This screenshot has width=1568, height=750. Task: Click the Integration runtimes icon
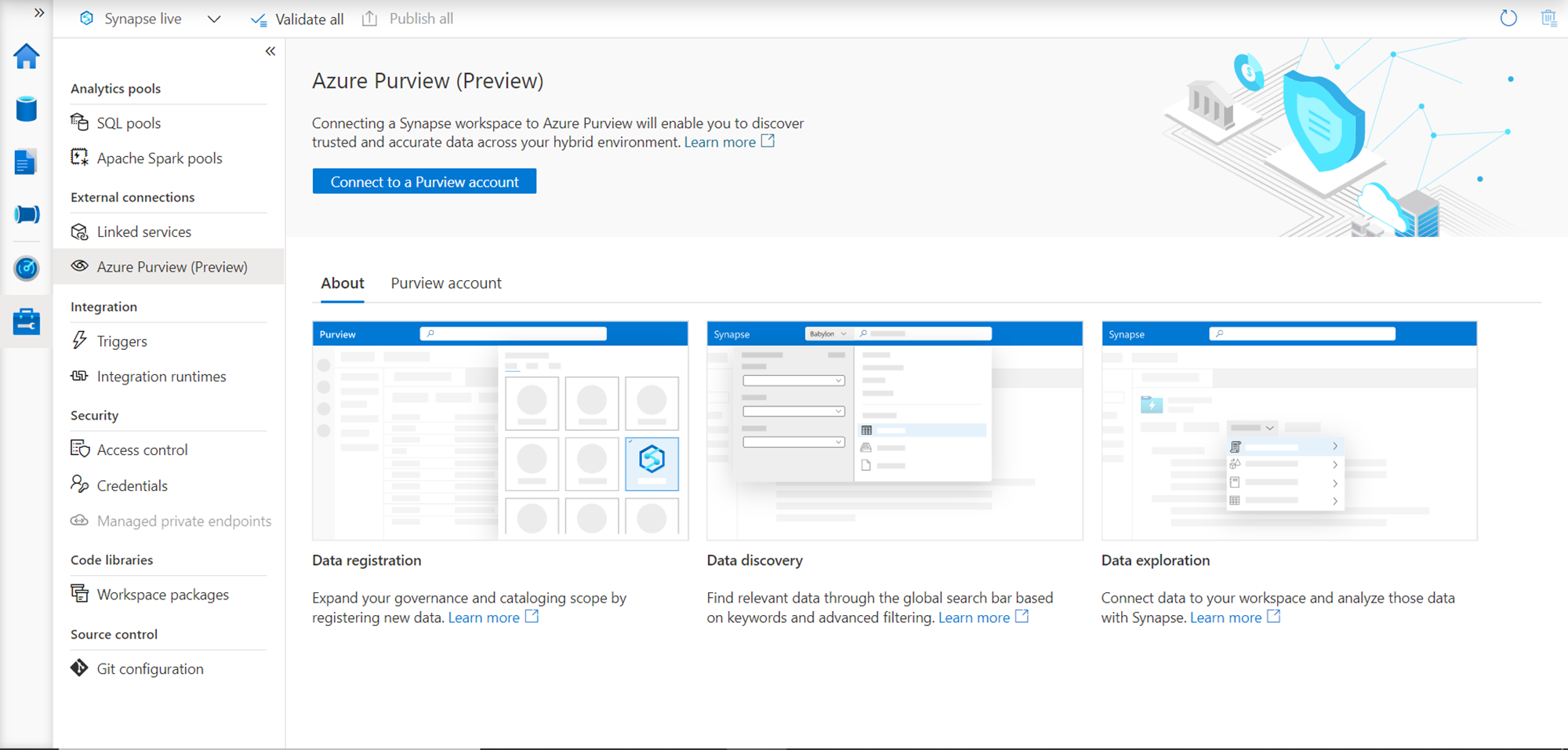(x=79, y=376)
